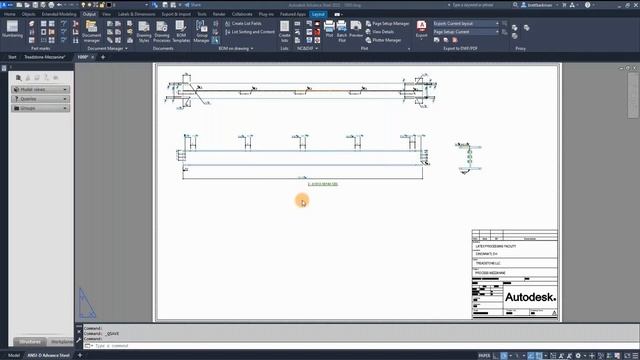Open command line customize wrench
The width and height of the screenshot is (640, 360).
[79, 340]
